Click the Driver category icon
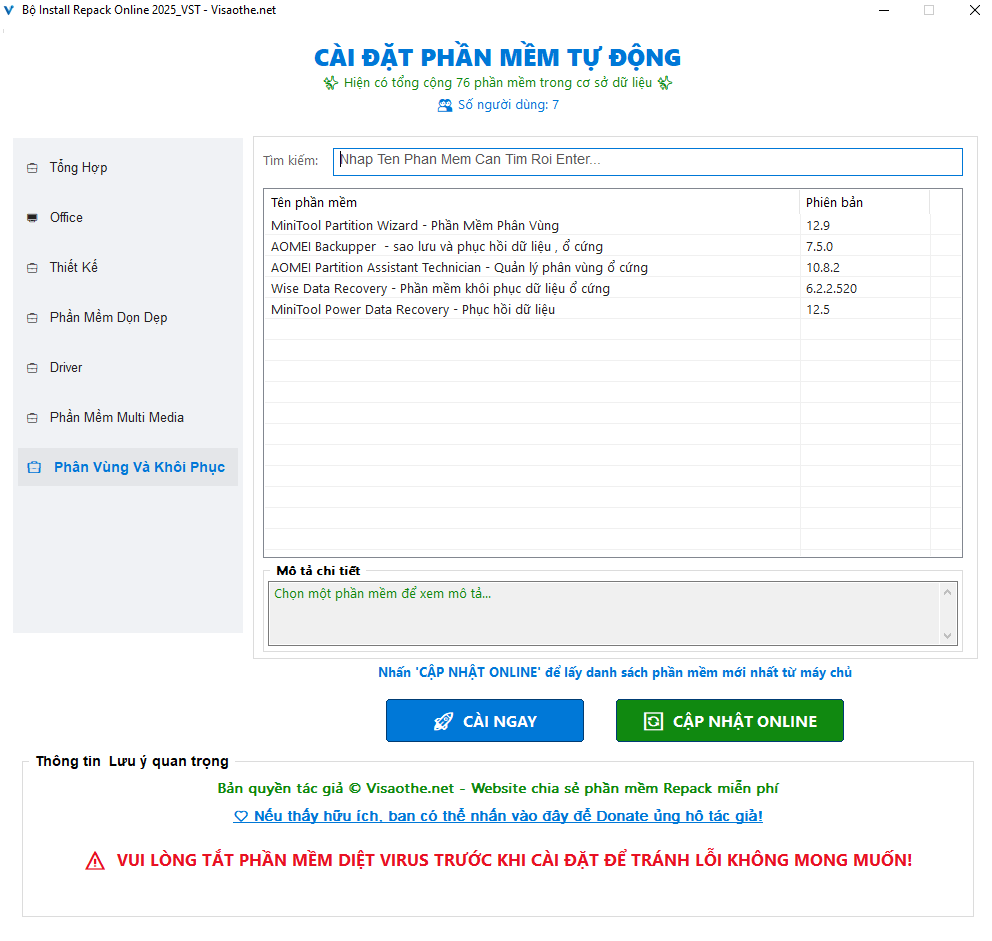Viewport: 992px width, 941px height. 32,368
